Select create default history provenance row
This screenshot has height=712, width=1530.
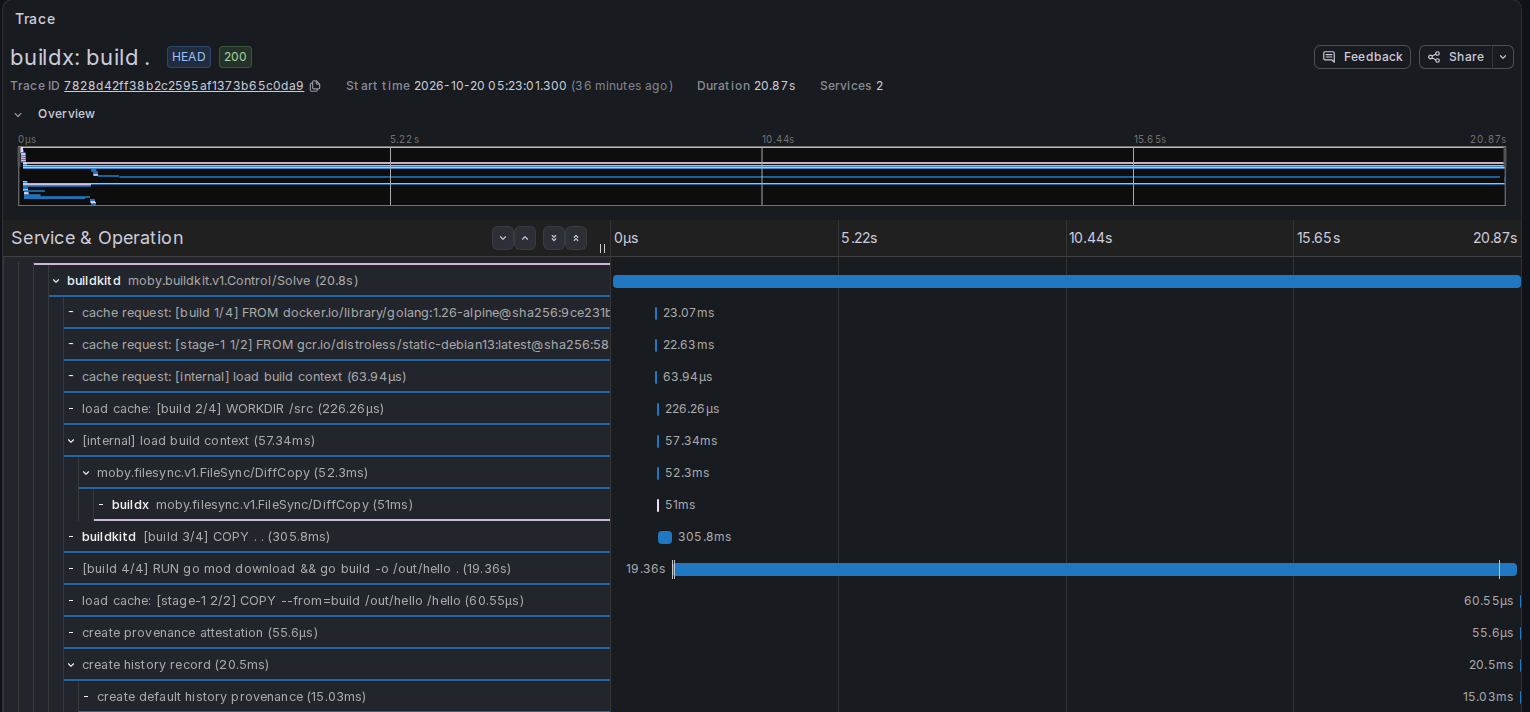pyautogui.click(x=345, y=697)
